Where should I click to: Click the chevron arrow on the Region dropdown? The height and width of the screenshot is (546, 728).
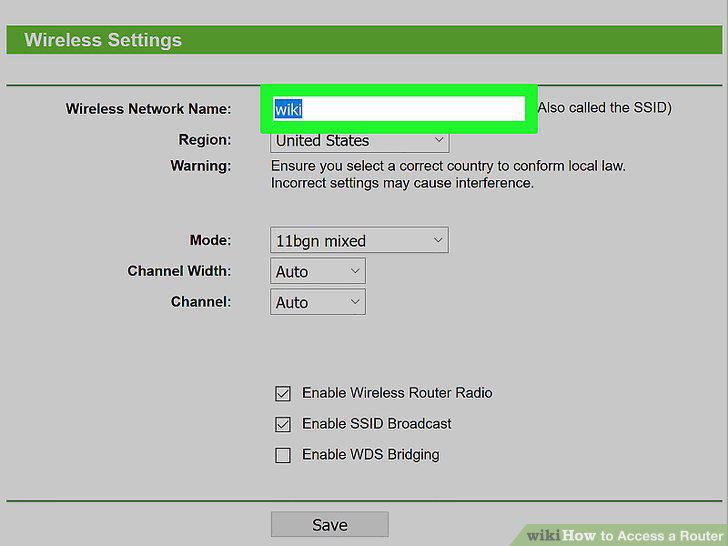pyautogui.click(x=439, y=139)
